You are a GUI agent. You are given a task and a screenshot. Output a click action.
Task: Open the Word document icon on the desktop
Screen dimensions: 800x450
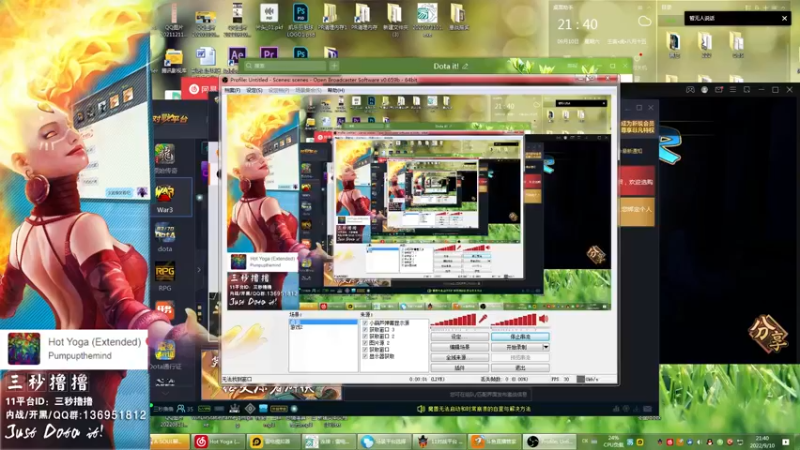point(206,57)
